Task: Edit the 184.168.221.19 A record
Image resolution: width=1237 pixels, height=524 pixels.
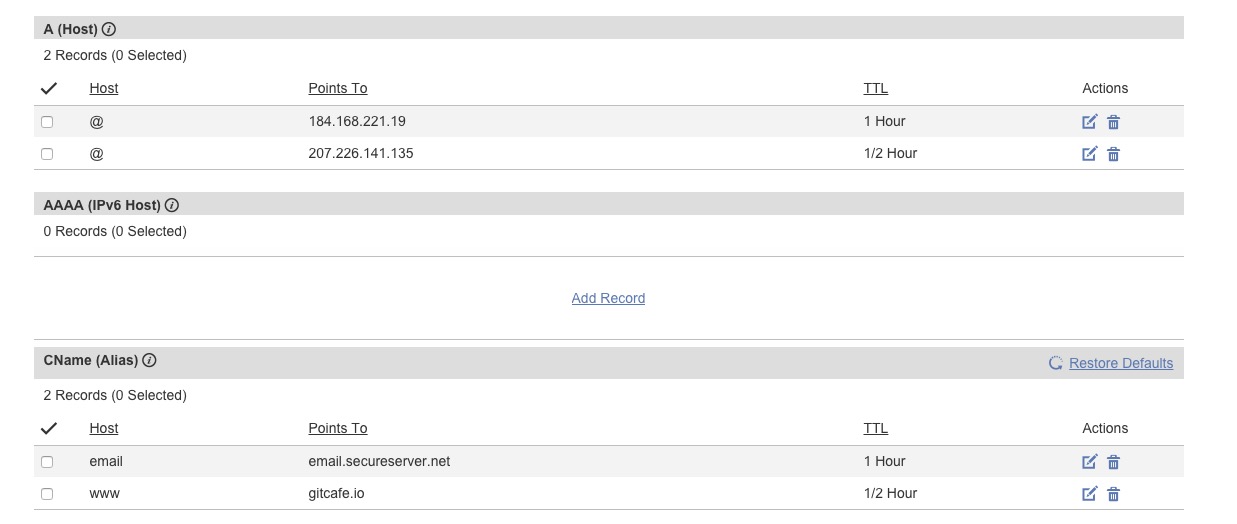Action: [x=1090, y=122]
